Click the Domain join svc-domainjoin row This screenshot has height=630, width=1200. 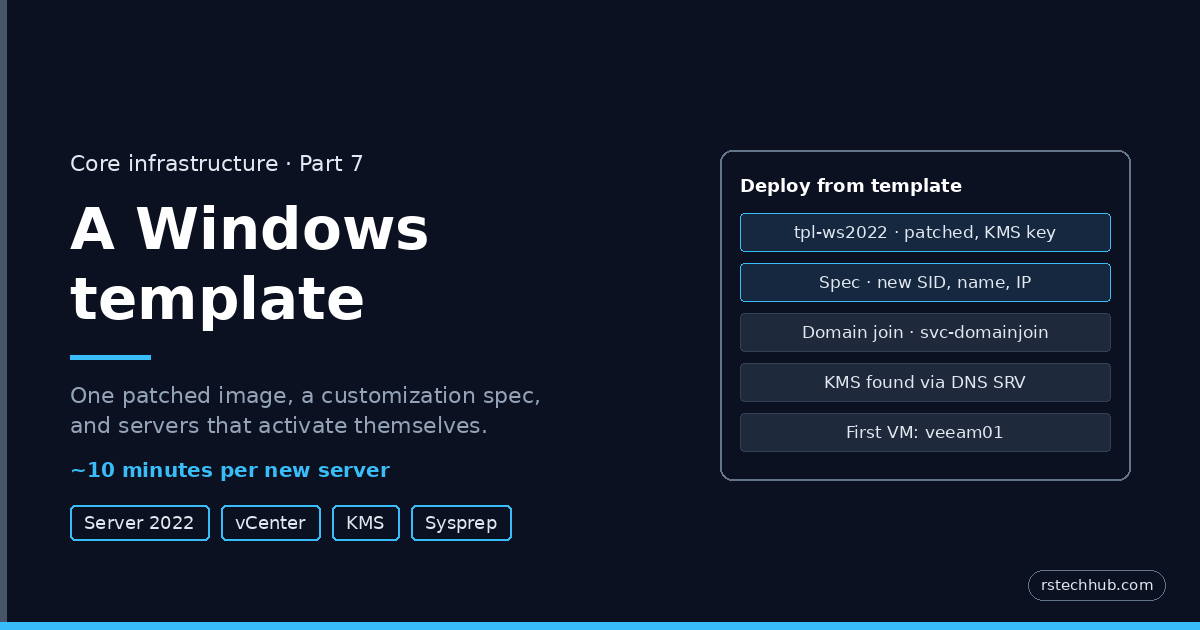coord(925,332)
